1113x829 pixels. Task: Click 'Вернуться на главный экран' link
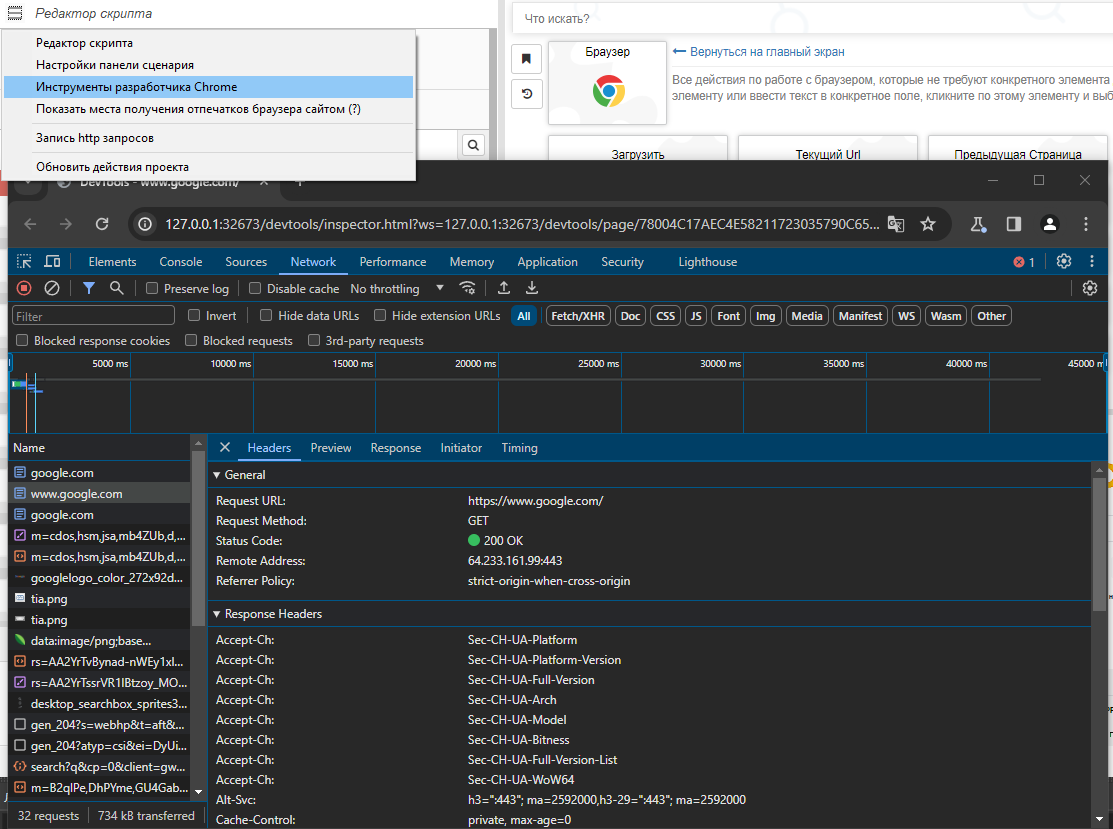point(766,52)
